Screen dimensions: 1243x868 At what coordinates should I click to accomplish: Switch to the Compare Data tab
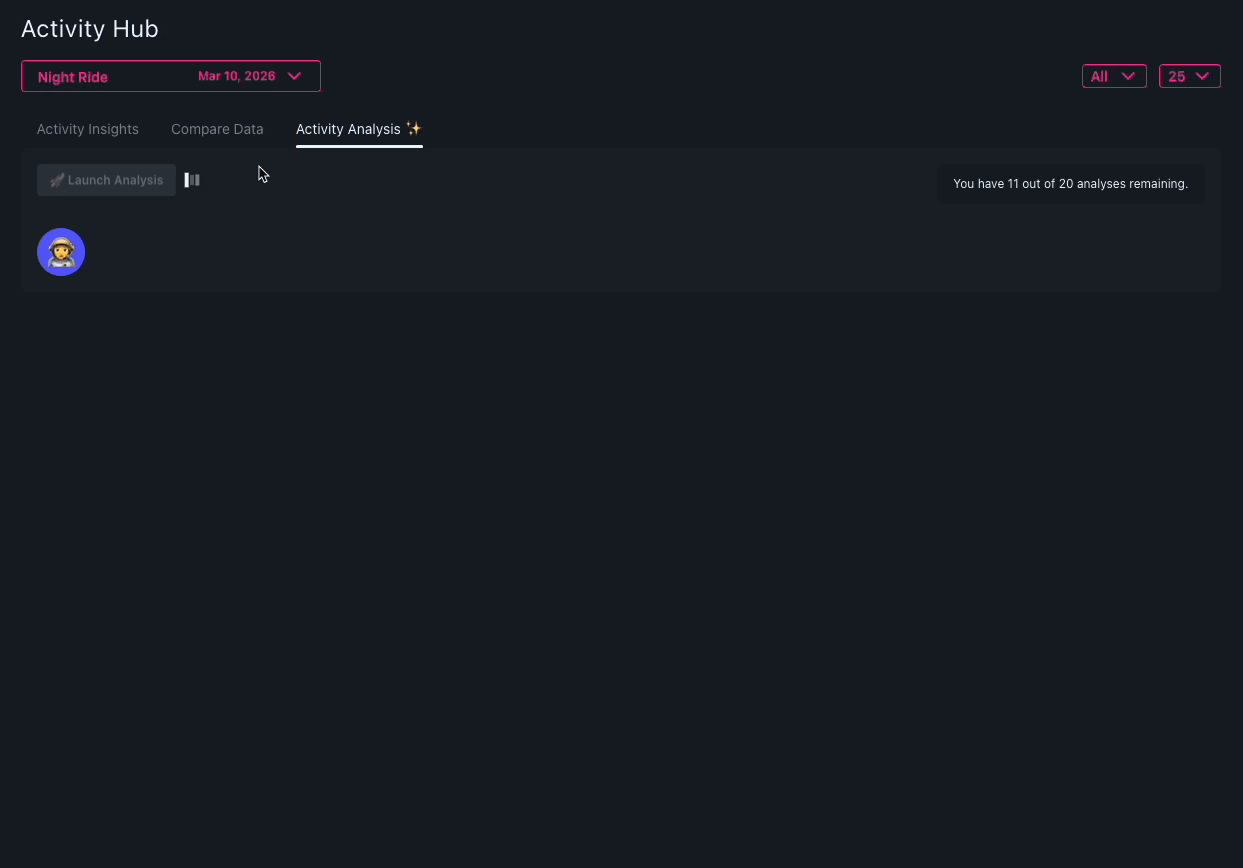coord(217,128)
